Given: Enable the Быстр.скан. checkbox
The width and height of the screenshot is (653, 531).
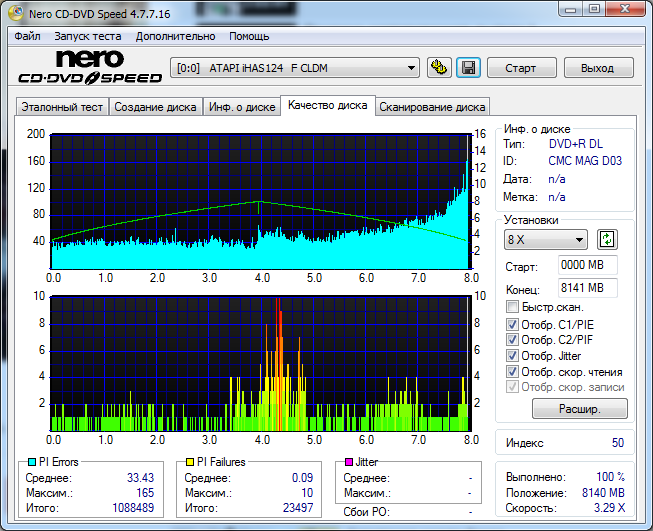Looking at the screenshot, I should click(x=513, y=307).
